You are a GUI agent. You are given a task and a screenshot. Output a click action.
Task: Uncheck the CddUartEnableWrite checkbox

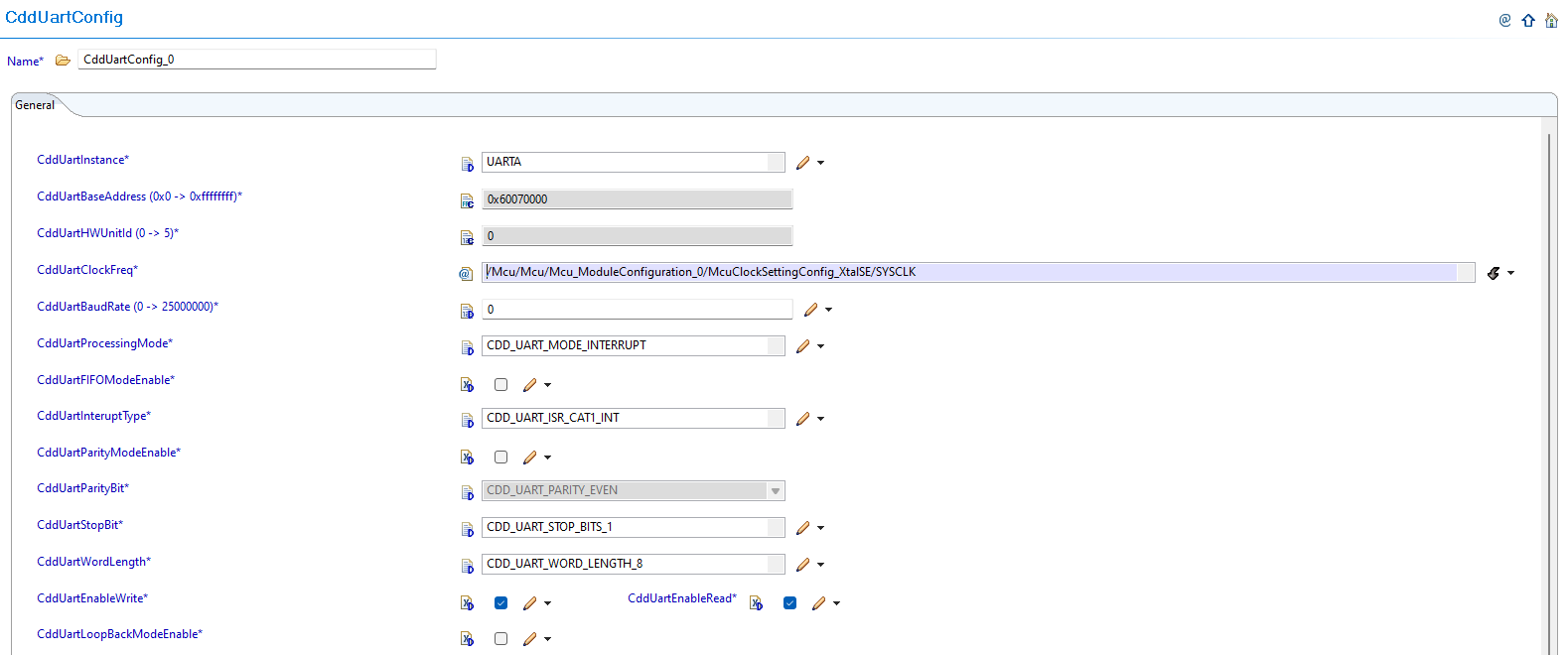(x=500, y=603)
